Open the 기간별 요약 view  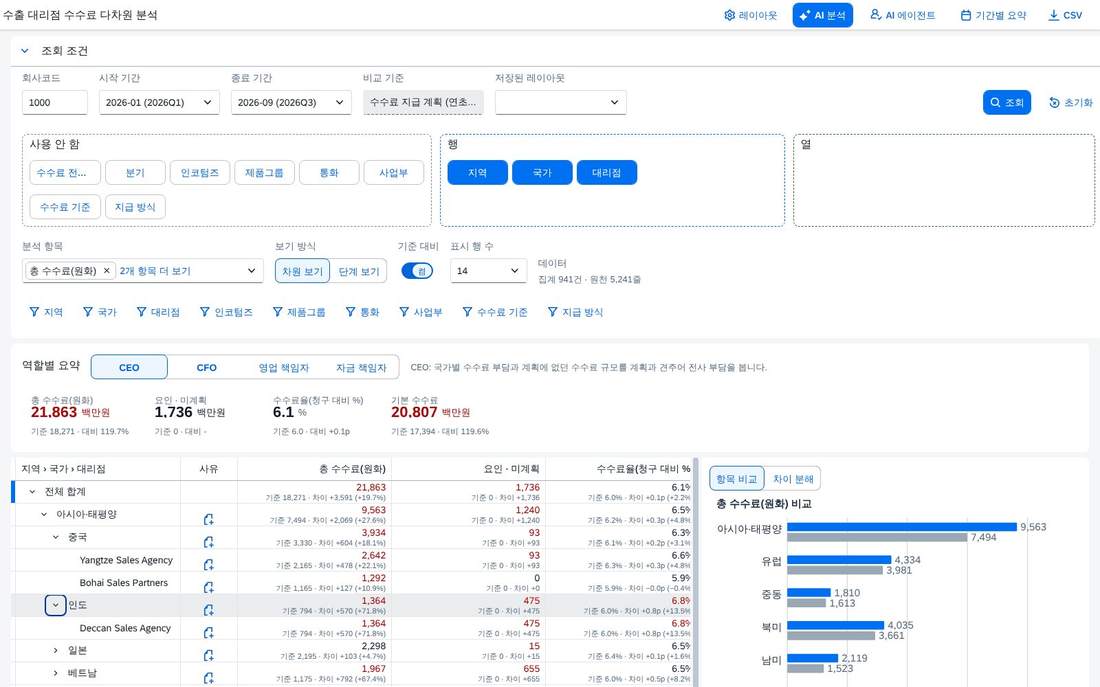[993, 15]
